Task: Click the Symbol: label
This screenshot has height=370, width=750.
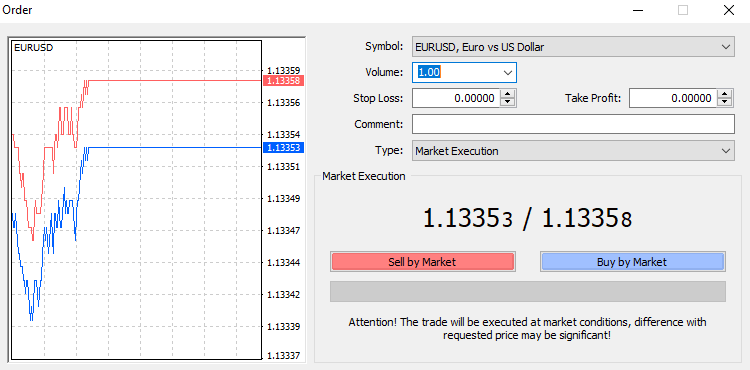Action: pos(384,47)
